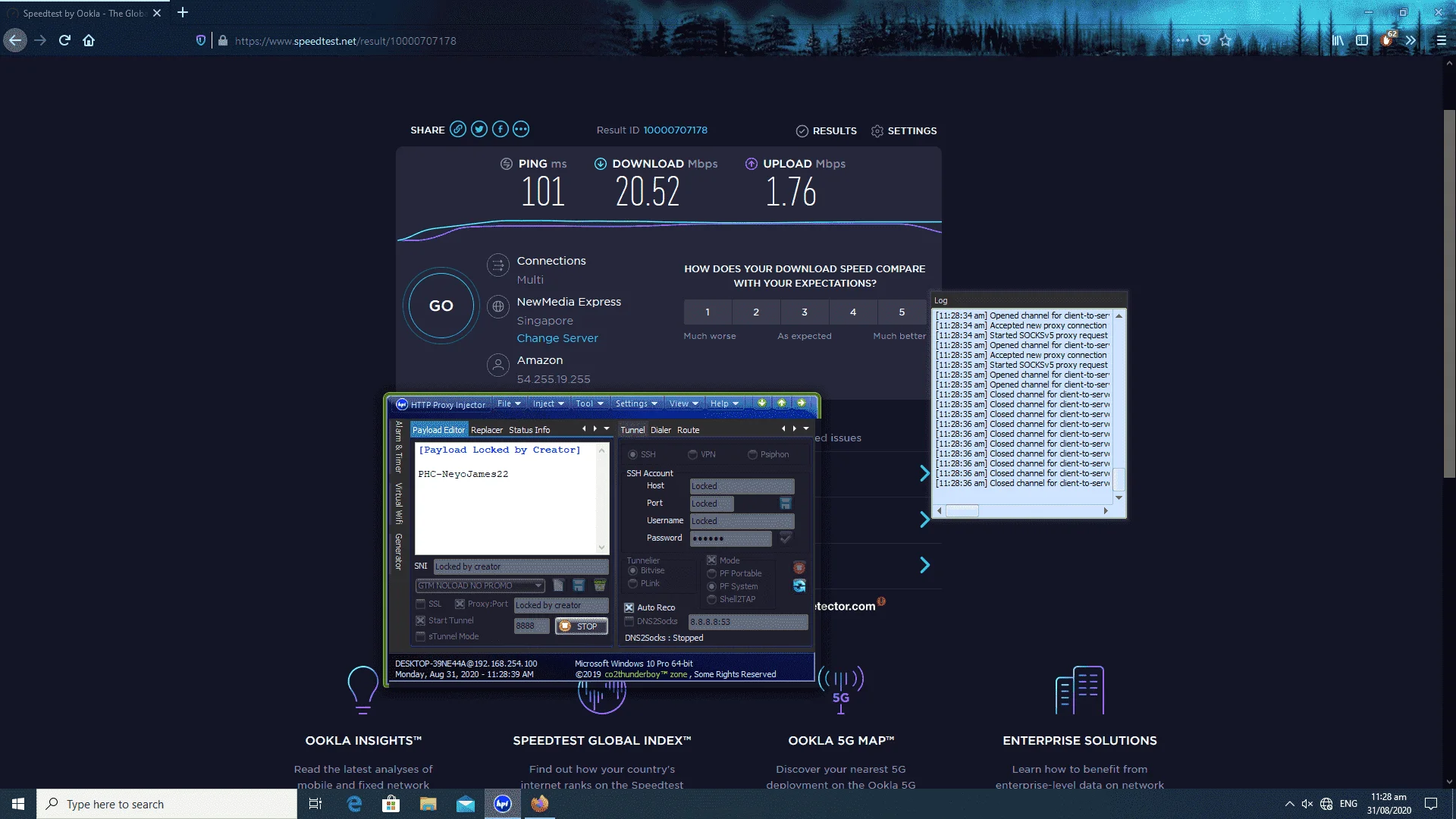Toggle the Firefox sidebar icon

tap(1362, 41)
